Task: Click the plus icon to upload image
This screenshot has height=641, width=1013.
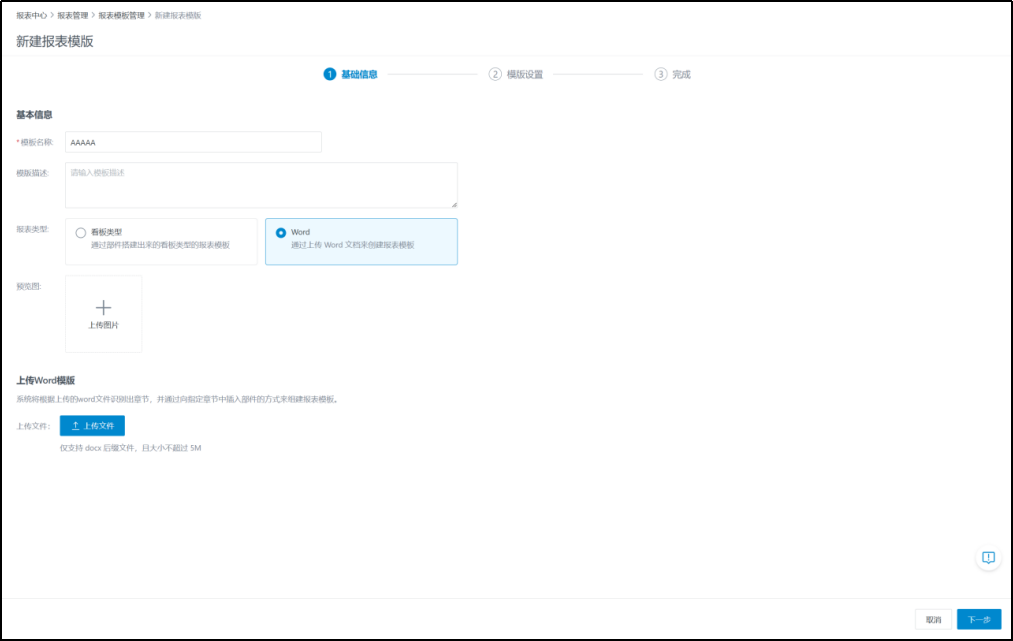Action: (x=103, y=308)
